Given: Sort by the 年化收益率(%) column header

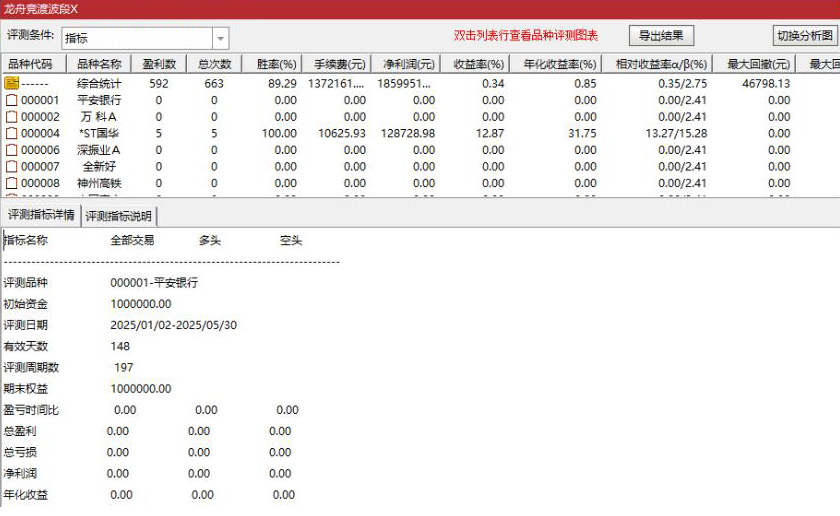Looking at the screenshot, I should click(x=555, y=64).
